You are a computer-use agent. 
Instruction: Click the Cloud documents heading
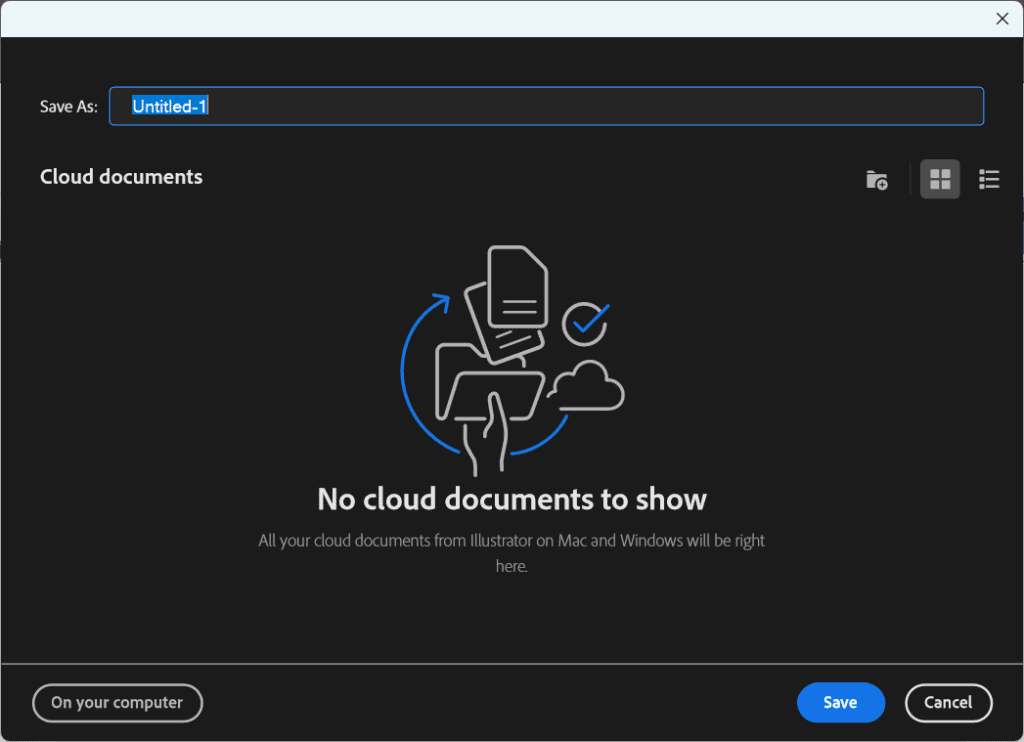(121, 177)
